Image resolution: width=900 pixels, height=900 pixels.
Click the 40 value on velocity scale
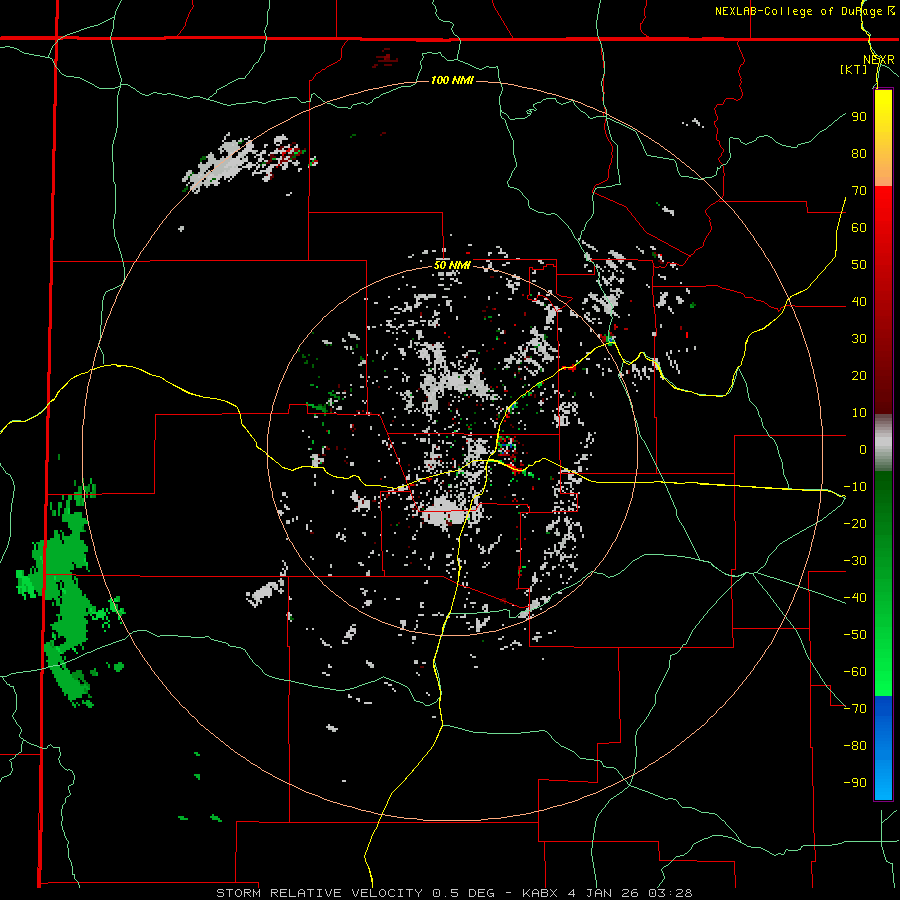859,301
